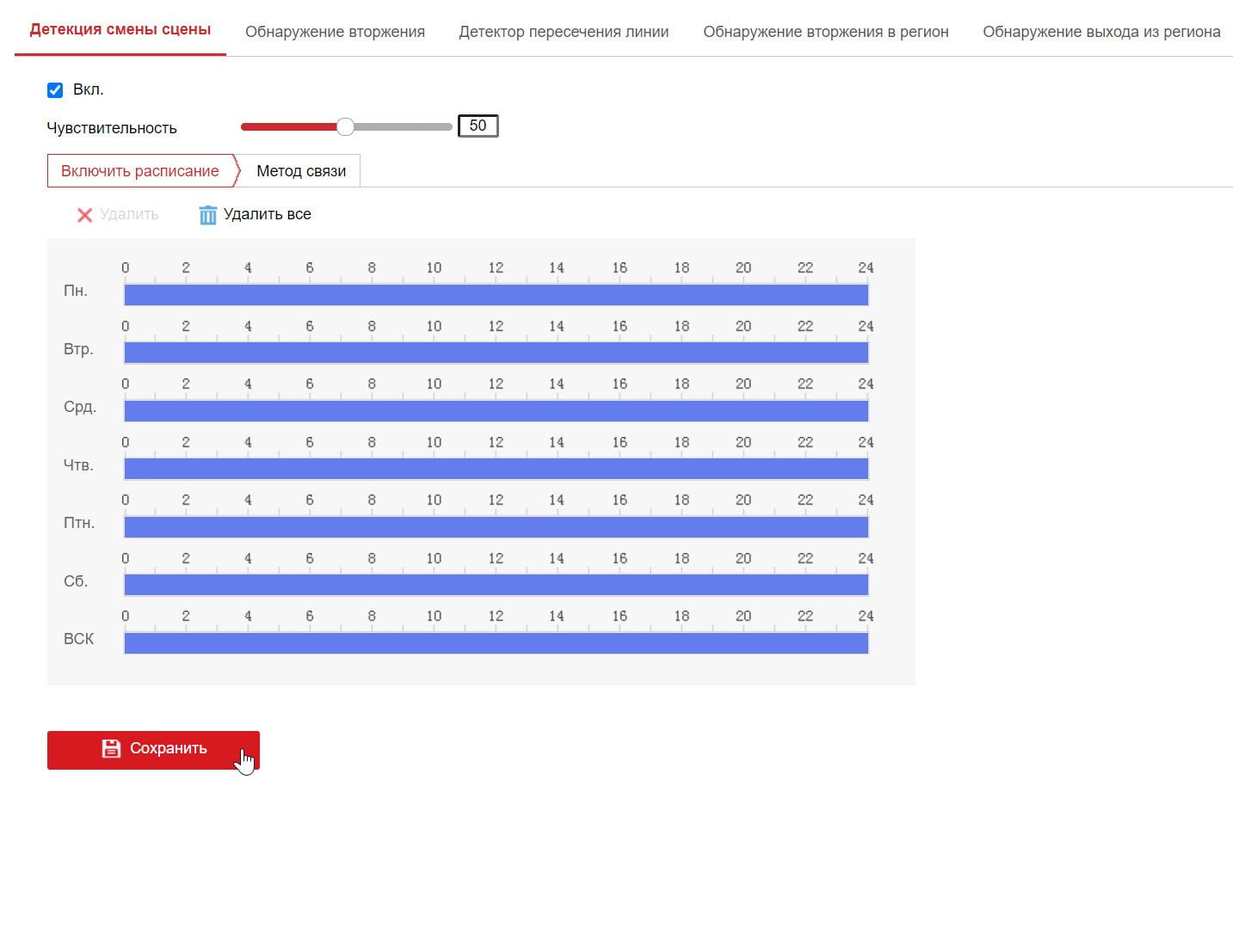Click the Сохранить save button
The height and width of the screenshot is (952, 1233).
point(153,750)
